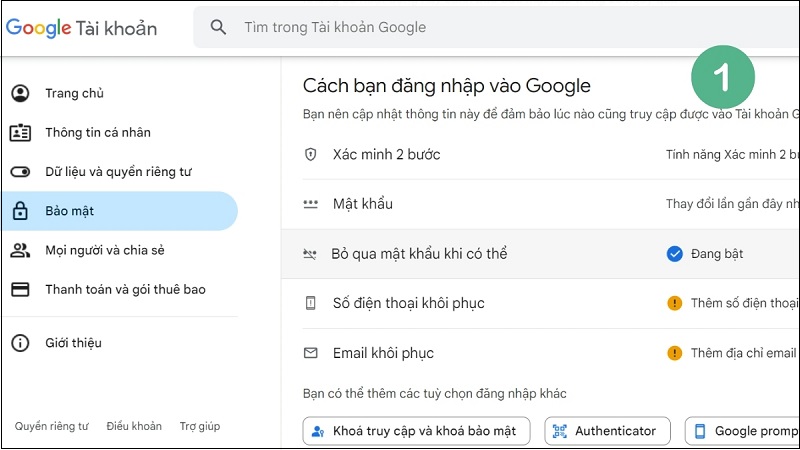Click the Google Tài khoản logo

81,27
